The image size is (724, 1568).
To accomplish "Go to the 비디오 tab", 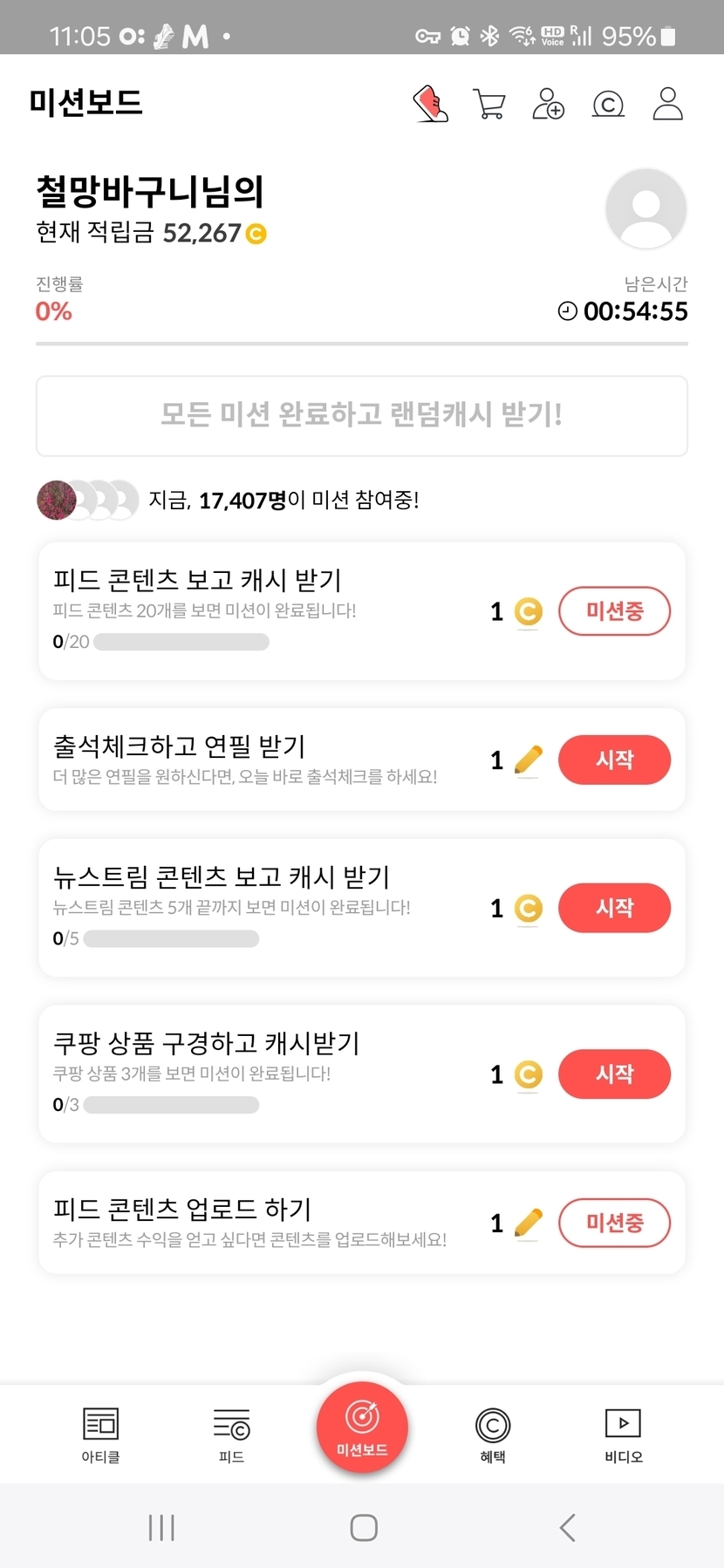I will click(624, 1435).
